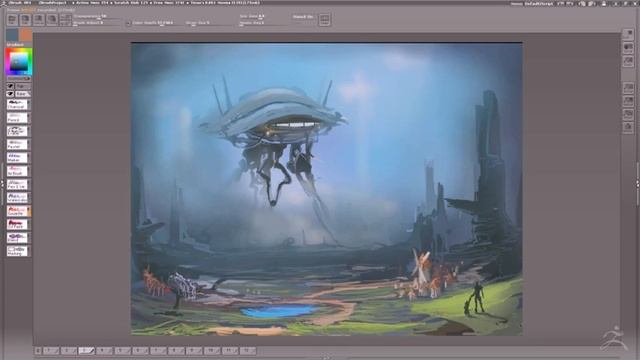Select the Pen & Ink tool
Screen dimensions: 640x360
click(x=17, y=184)
